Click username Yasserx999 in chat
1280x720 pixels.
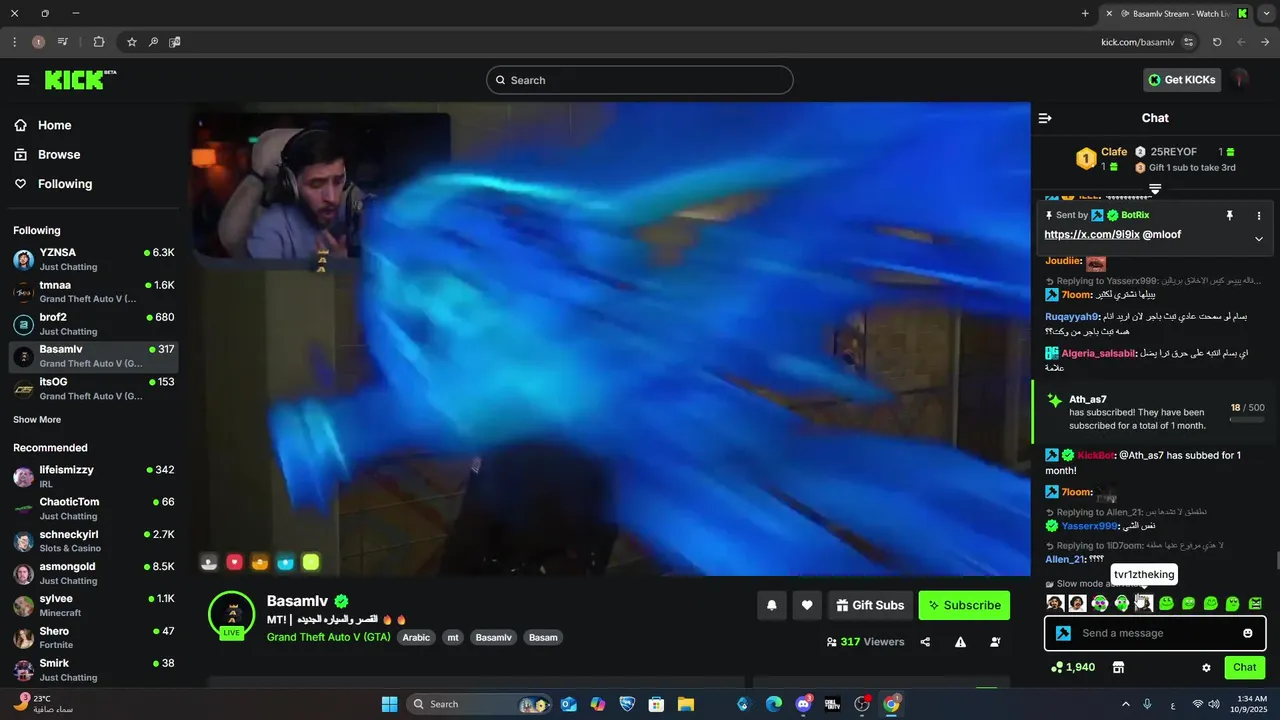pyautogui.click(x=1089, y=526)
